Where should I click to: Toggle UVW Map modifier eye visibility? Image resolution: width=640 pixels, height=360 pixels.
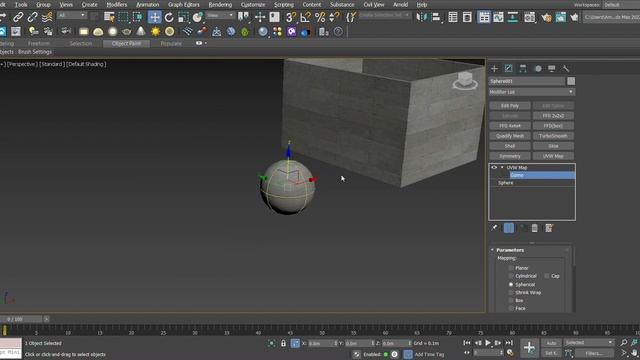(x=494, y=167)
